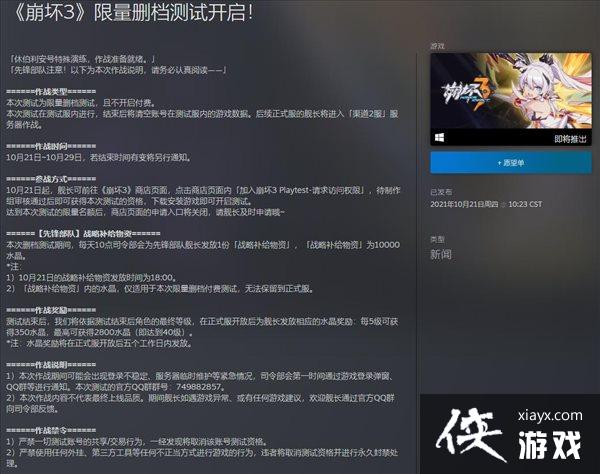Click the line 「休伯利安号特殊演练,作战准备就绪。」

[83, 59]
